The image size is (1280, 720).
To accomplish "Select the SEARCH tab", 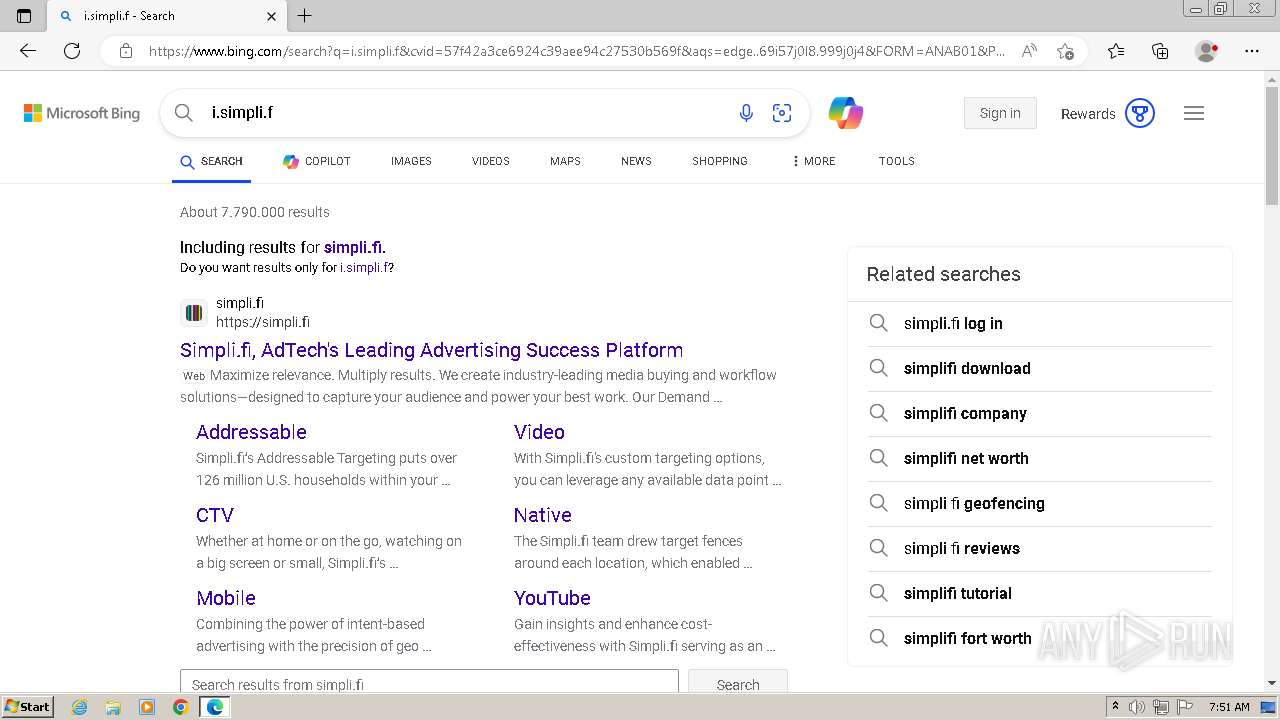I will (211, 161).
